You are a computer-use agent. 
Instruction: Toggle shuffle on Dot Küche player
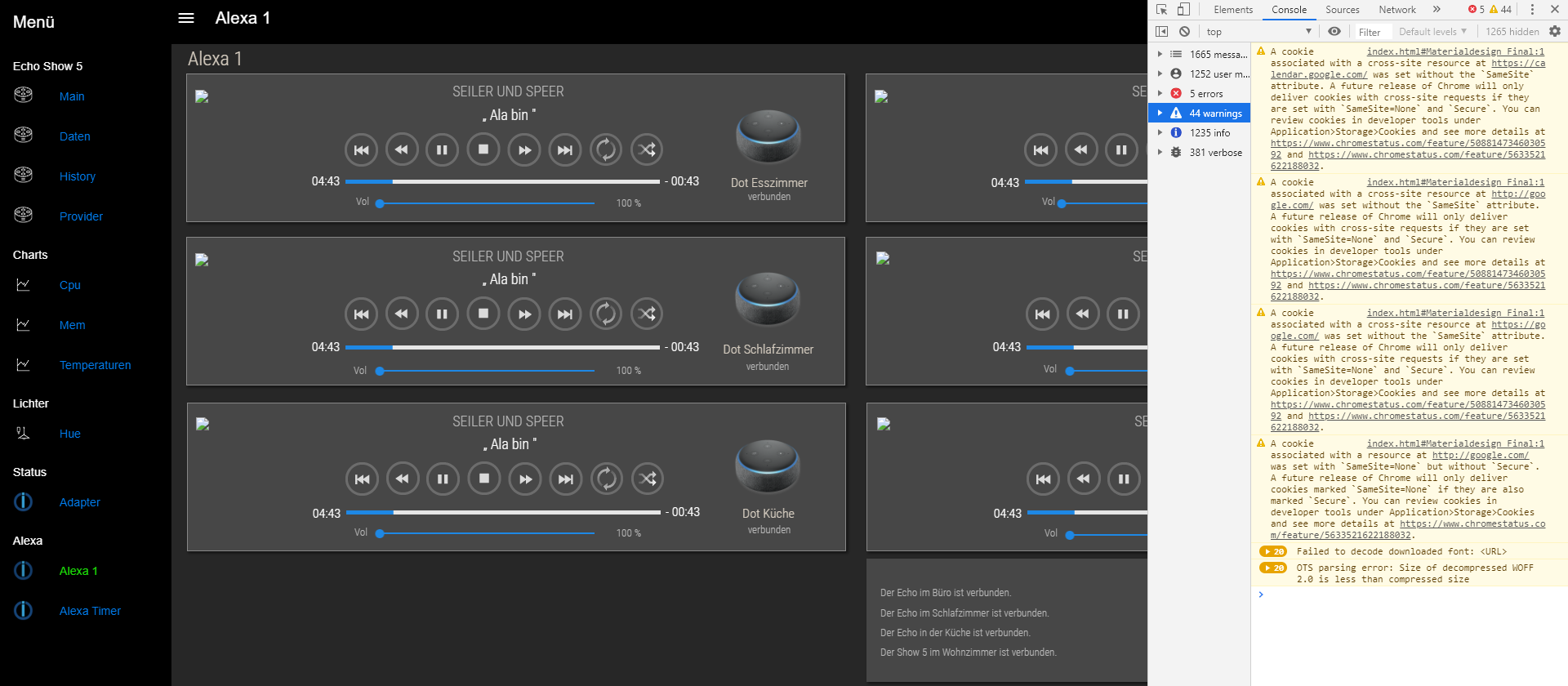(648, 479)
